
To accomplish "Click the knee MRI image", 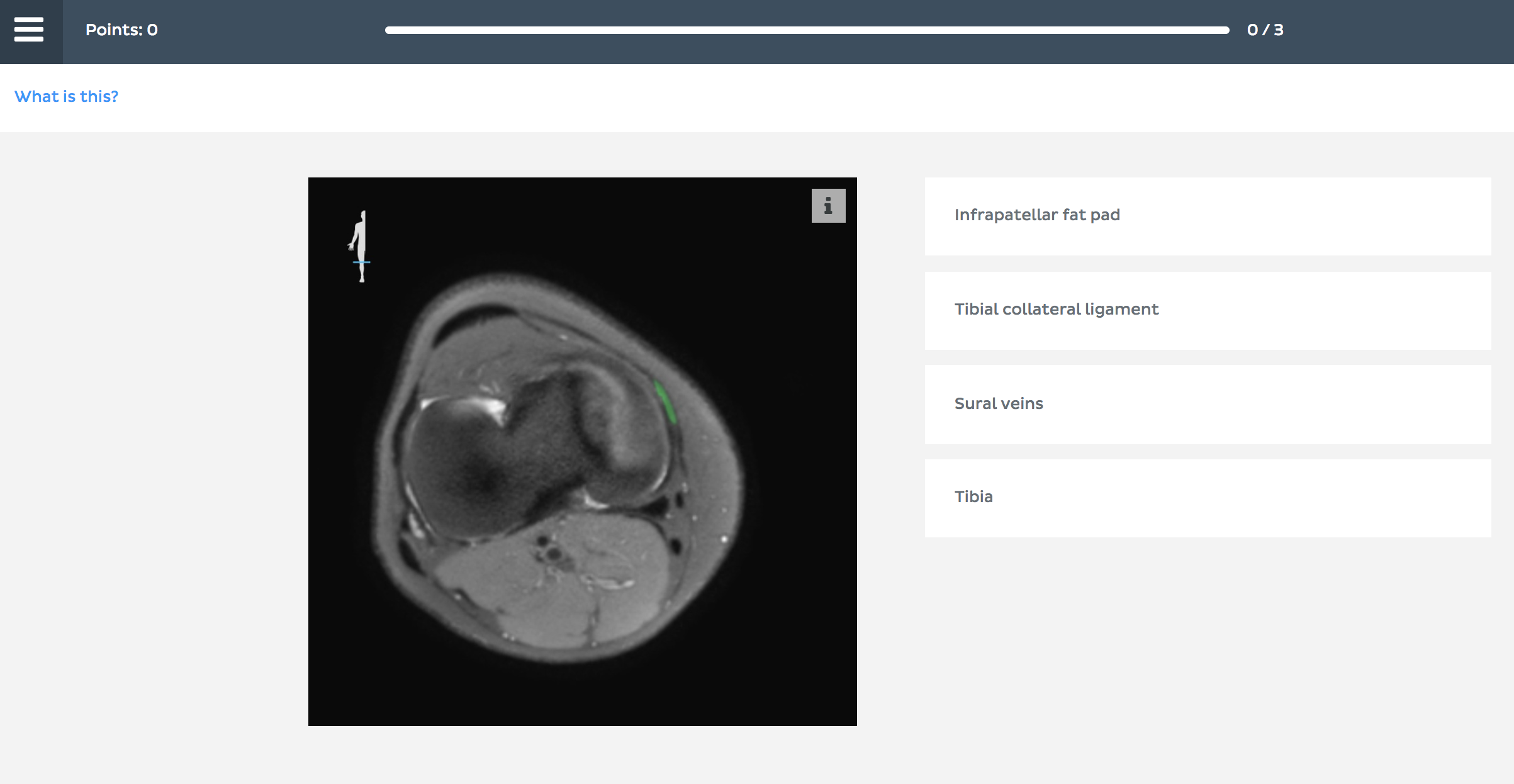I will pyautogui.click(x=582, y=451).
